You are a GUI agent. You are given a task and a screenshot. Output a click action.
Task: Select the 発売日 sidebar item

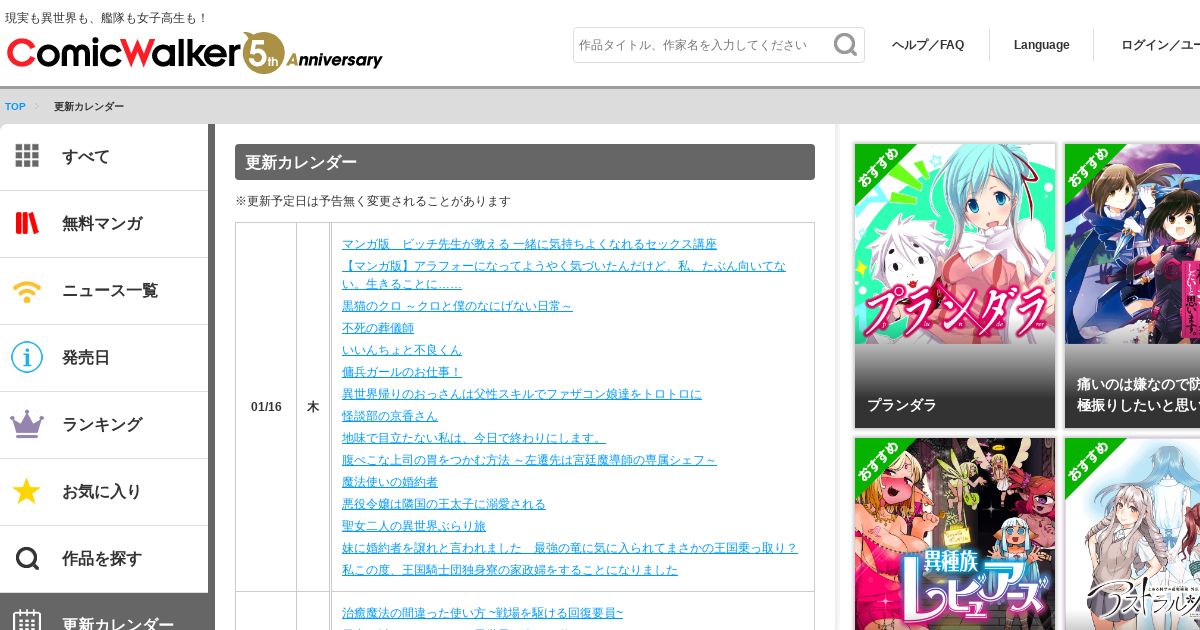104,358
